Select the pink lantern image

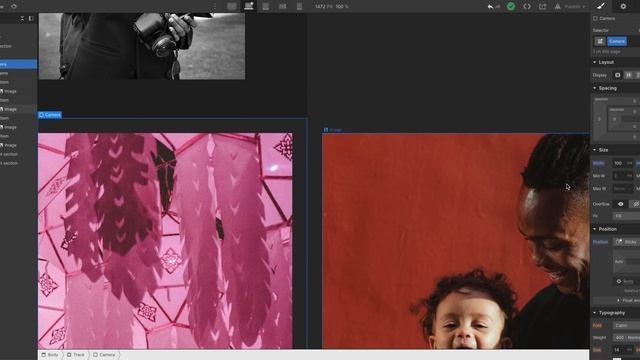pos(165,241)
